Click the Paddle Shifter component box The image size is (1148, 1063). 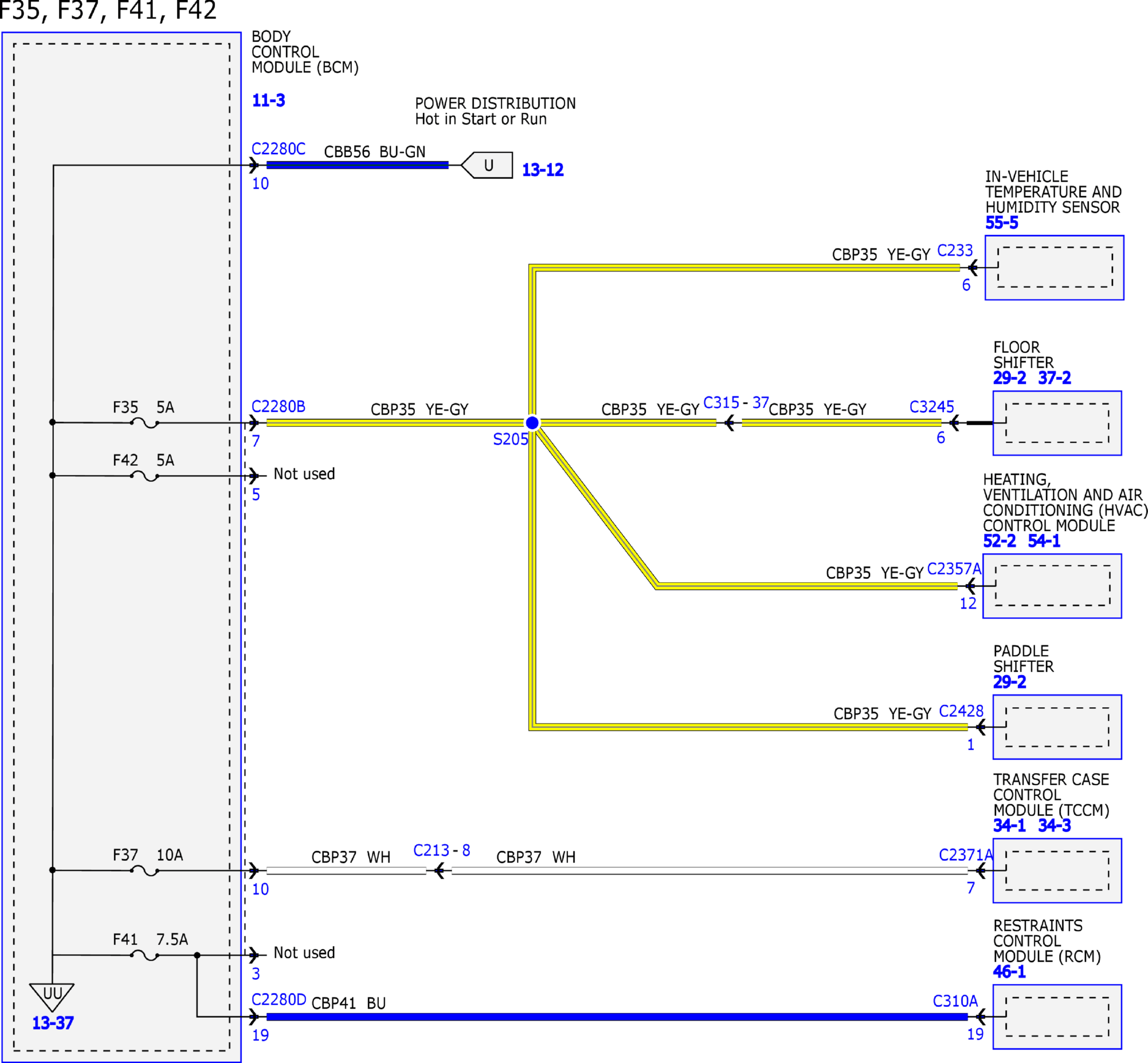tap(1057, 727)
